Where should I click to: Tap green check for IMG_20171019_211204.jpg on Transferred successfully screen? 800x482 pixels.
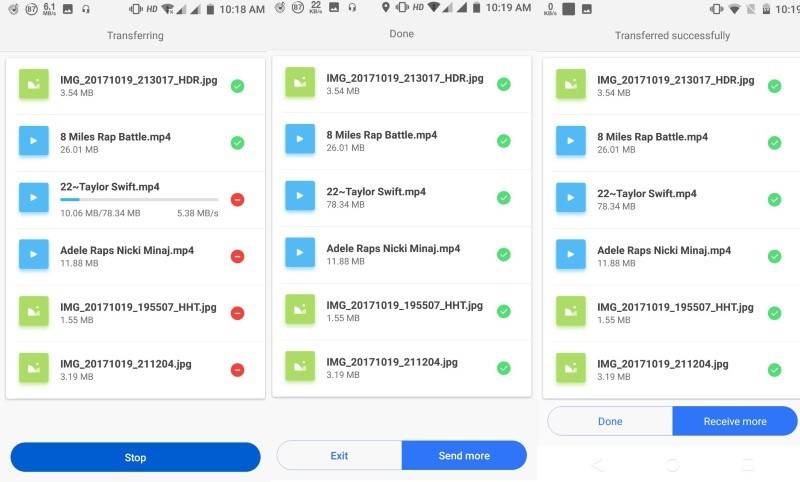[x=774, y=370]
